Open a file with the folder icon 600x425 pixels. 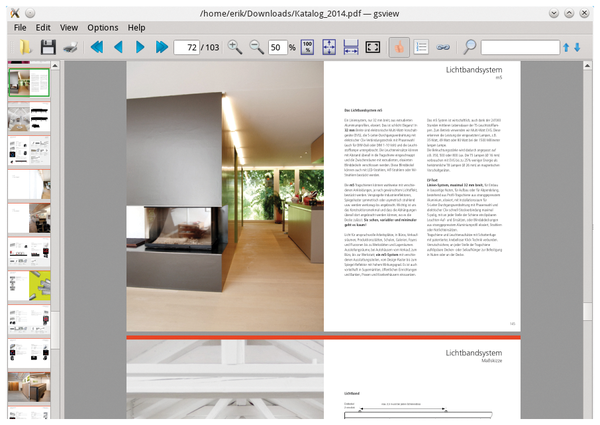(25, 47)
